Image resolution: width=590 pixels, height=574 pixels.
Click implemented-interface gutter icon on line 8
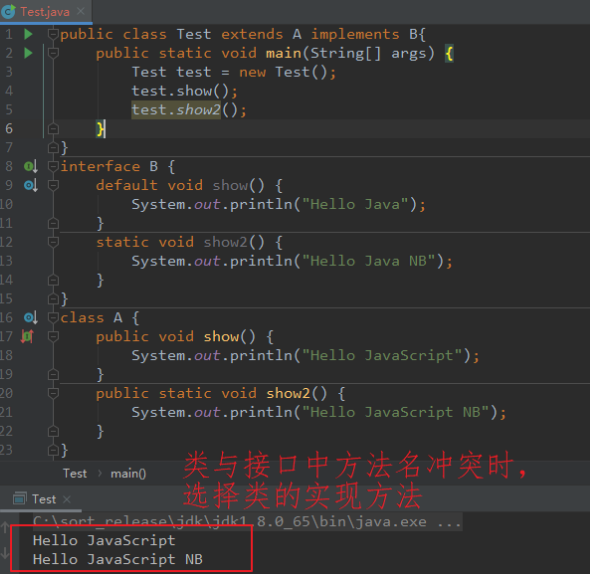pos(30,166)
